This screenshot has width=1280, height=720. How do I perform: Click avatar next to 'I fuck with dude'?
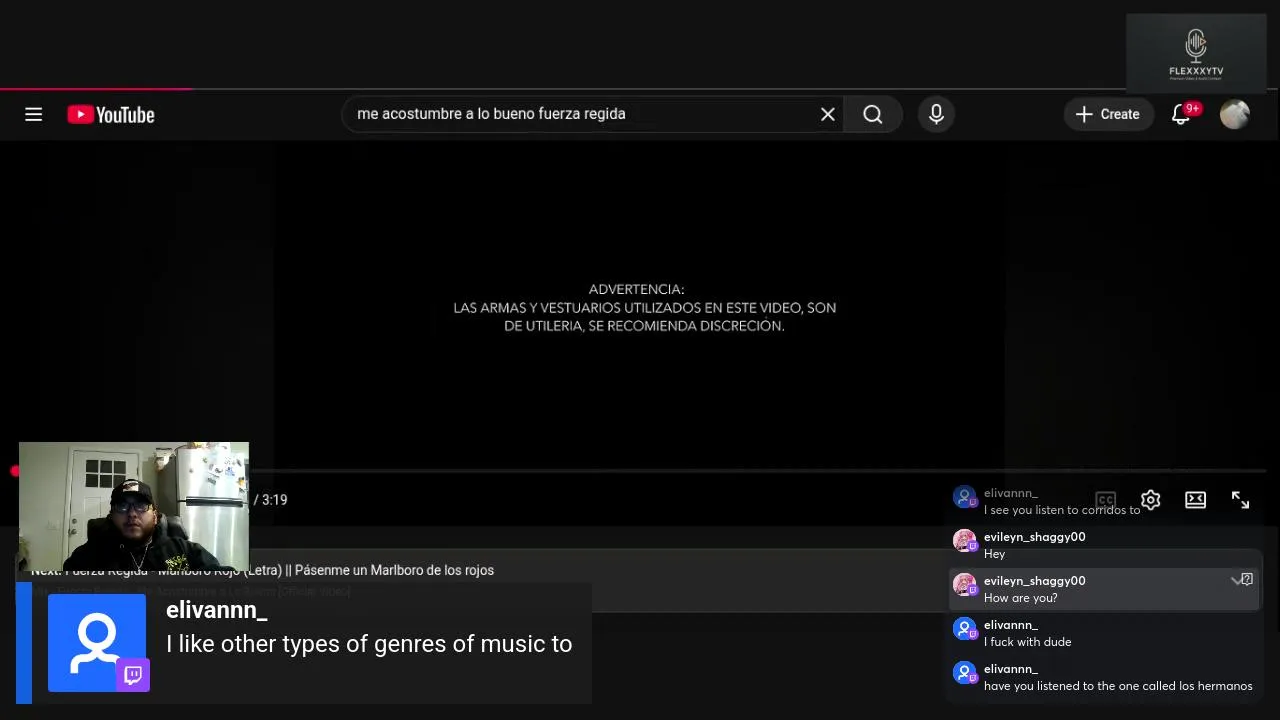[x=964, y=629]
